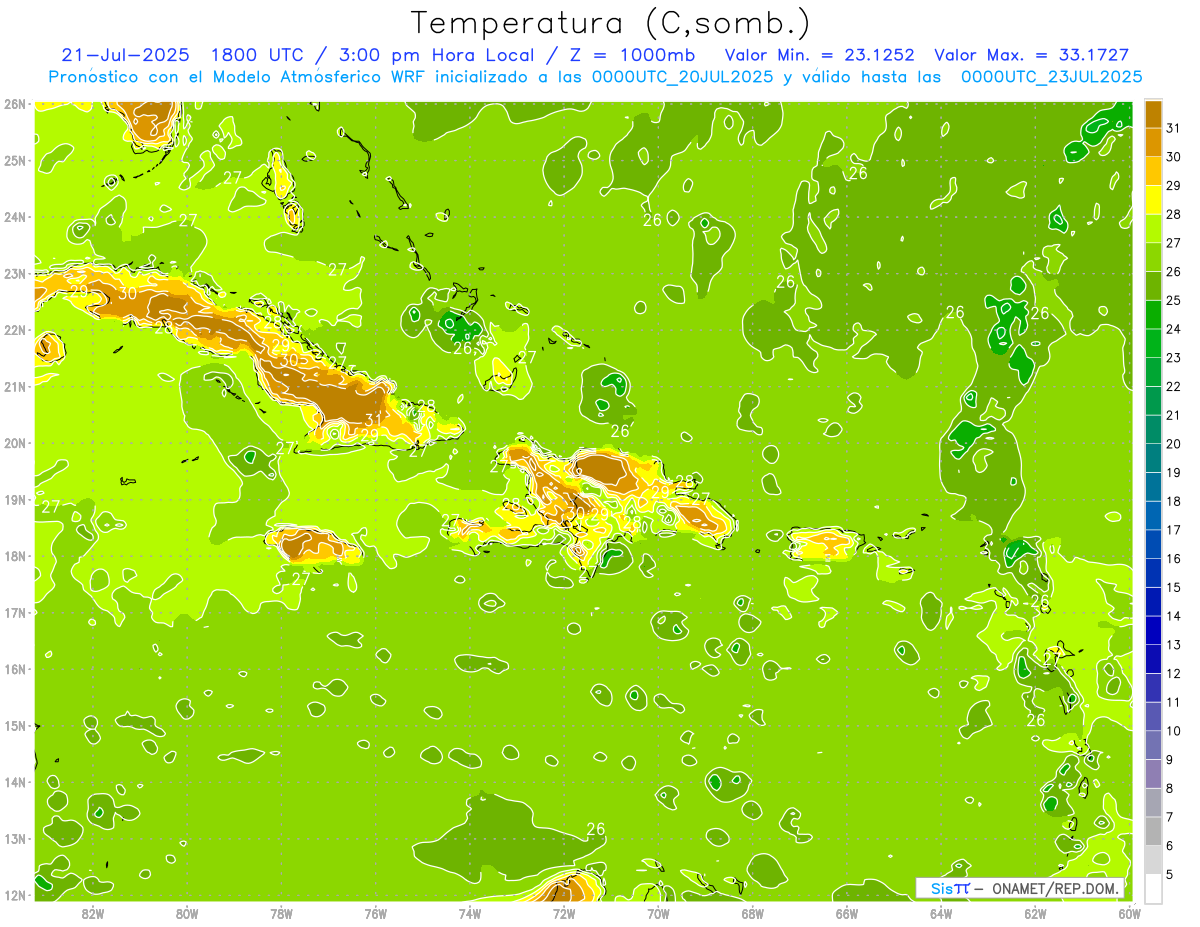Click the "66W" longitude axis label

pos(846,913)
